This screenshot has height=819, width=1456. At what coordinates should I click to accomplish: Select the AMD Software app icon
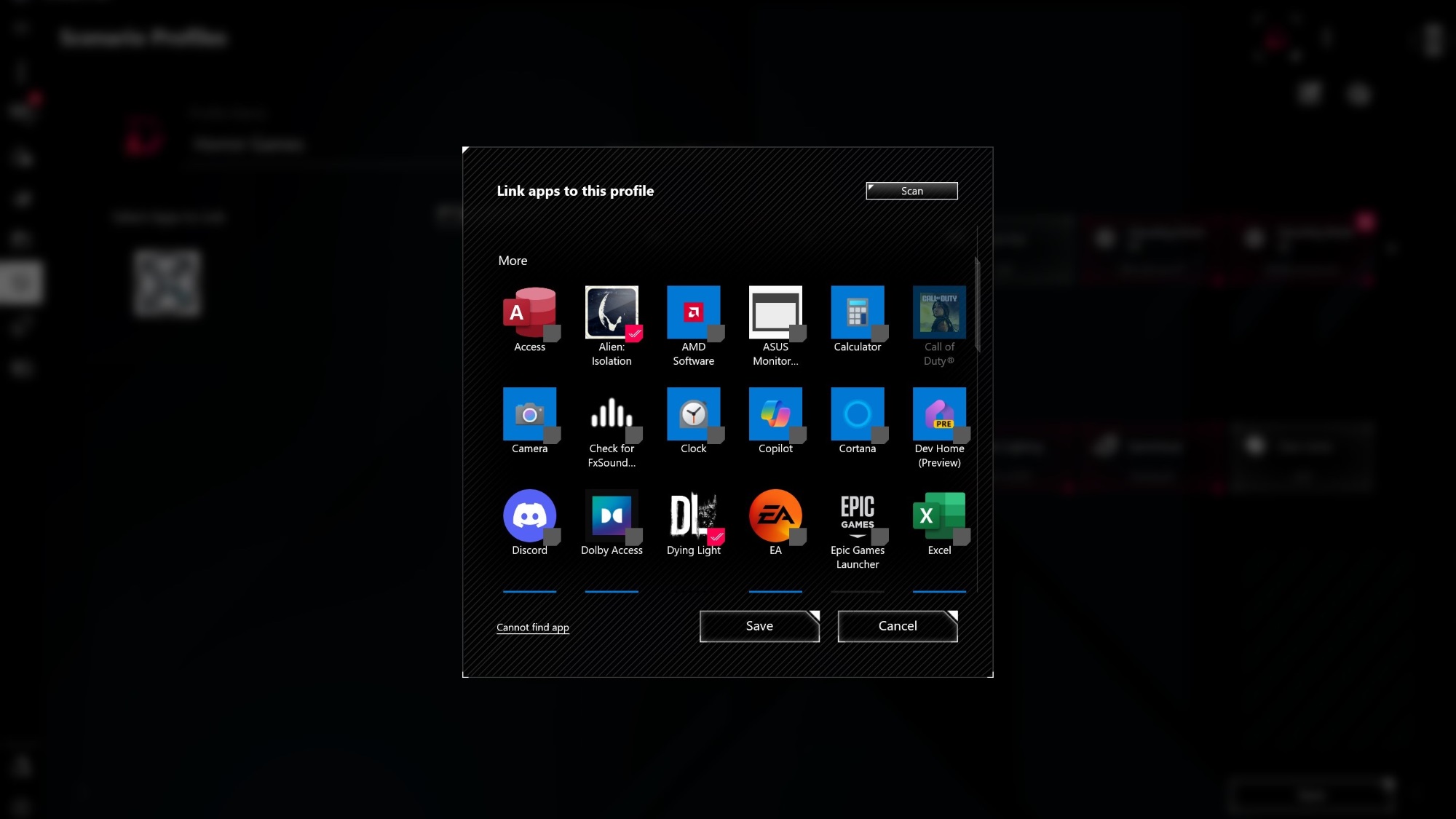pyautogui.click(x=693, y=312)
